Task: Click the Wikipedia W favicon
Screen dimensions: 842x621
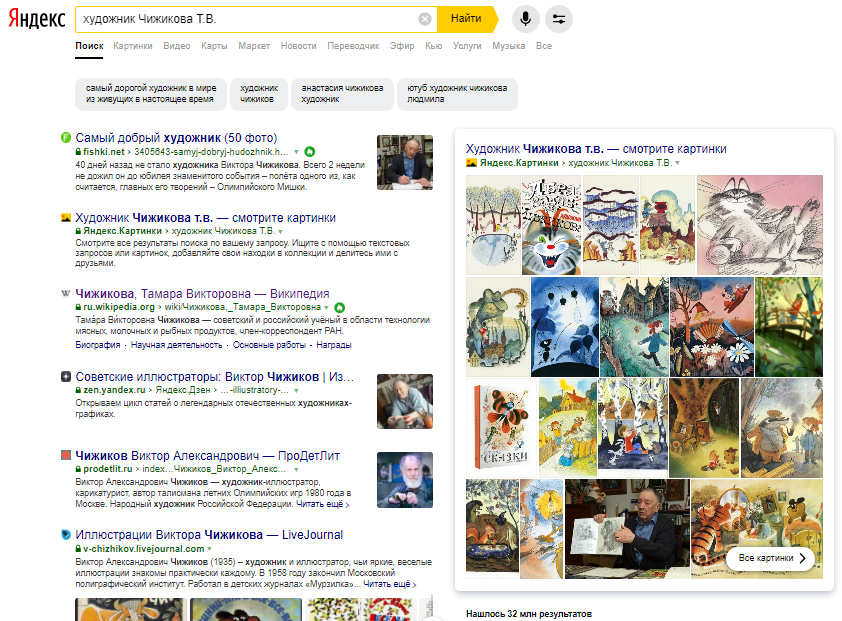Action: [66, 293]
